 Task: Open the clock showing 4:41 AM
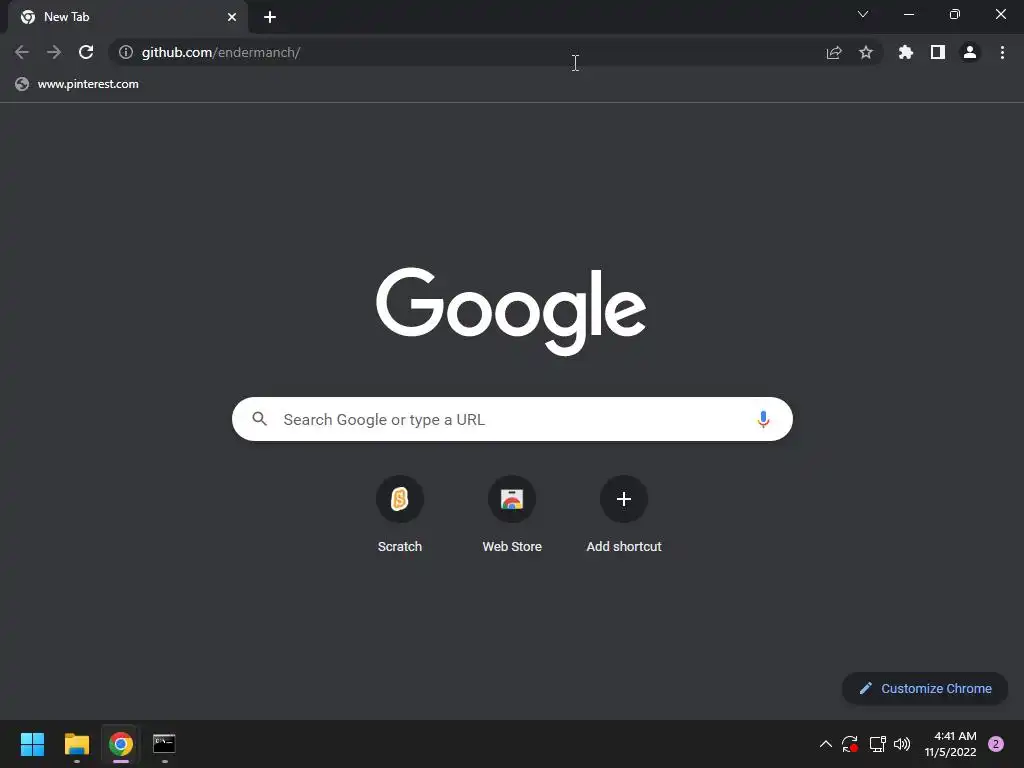tap(951, 744)
